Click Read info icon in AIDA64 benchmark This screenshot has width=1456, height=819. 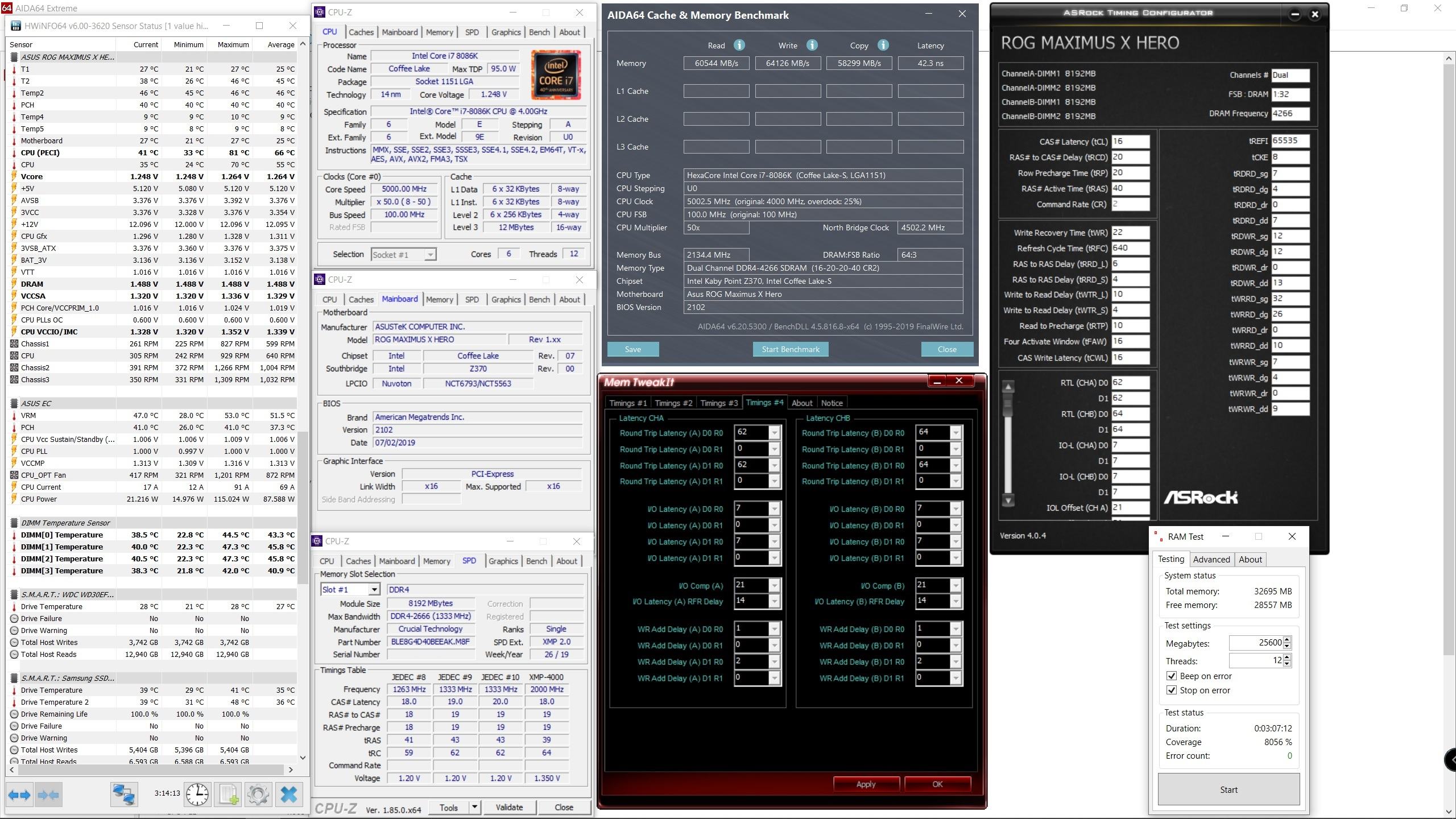(739, 45)
